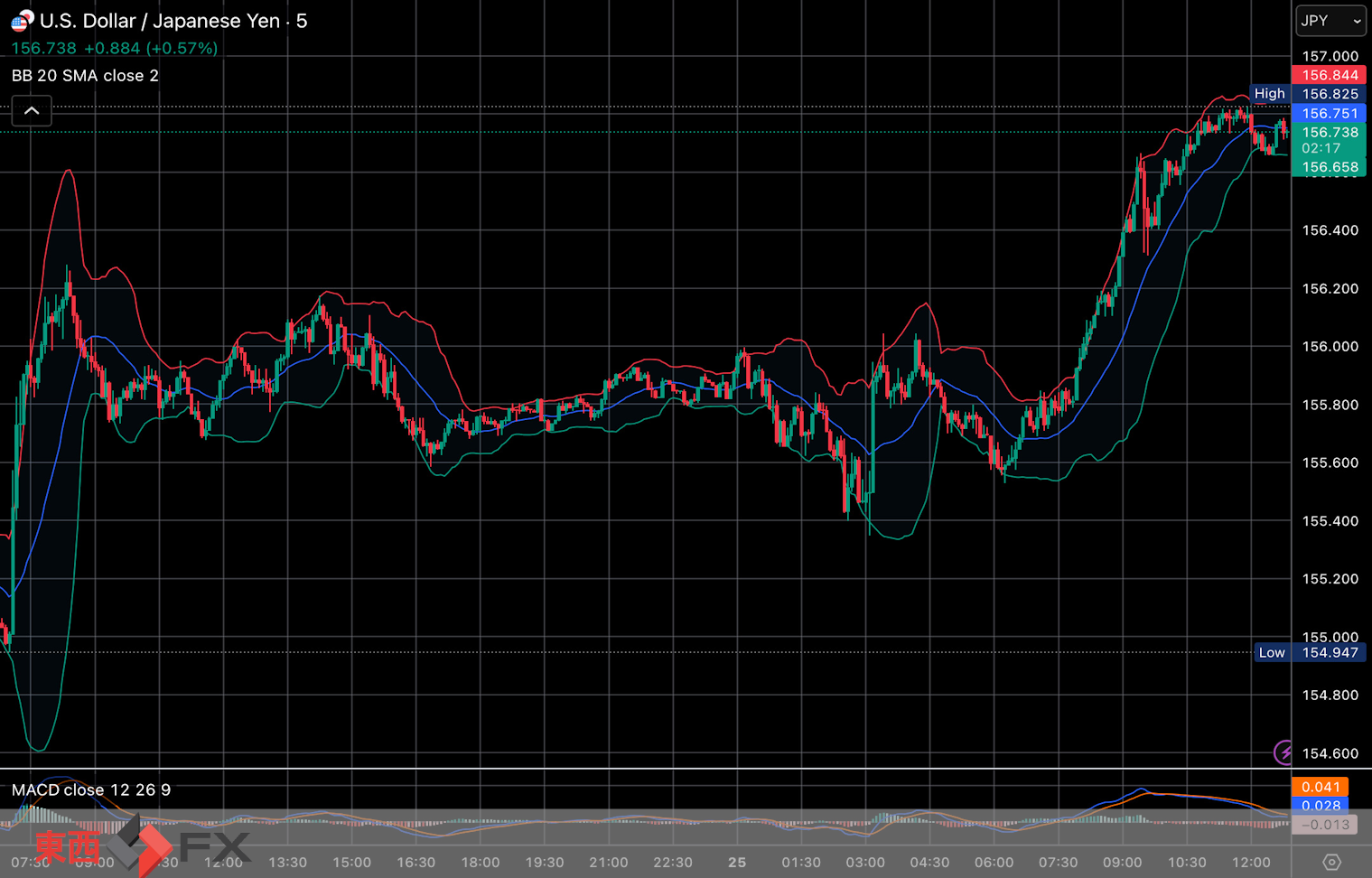This screenshot has height=878, width=1372.
Task: Click blue basis 156.751 price label
Action: tap(1330, 113)
